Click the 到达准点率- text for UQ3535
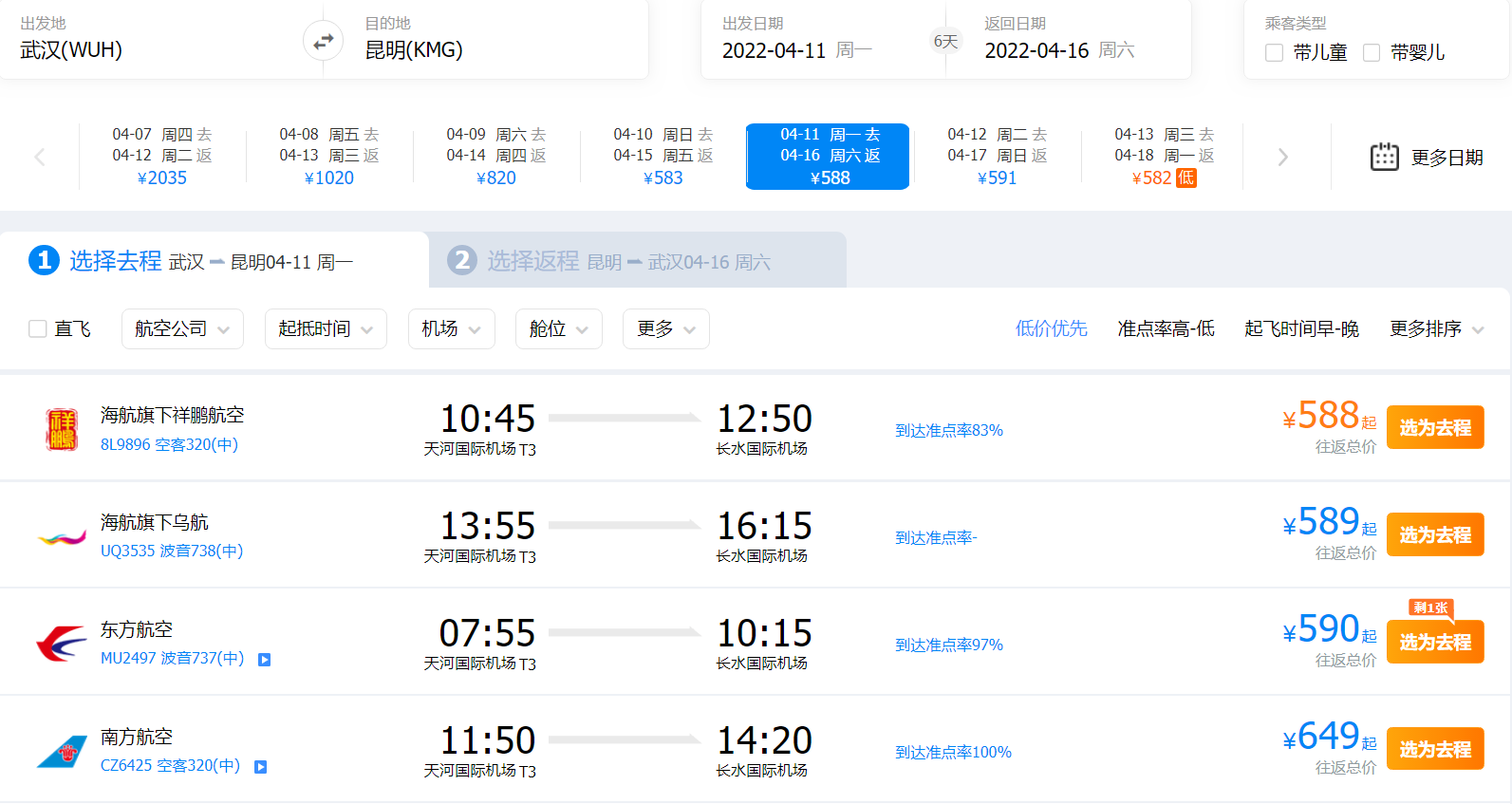Image resolution: width=1512 pixels, height=804 pixels. (936, 537)
